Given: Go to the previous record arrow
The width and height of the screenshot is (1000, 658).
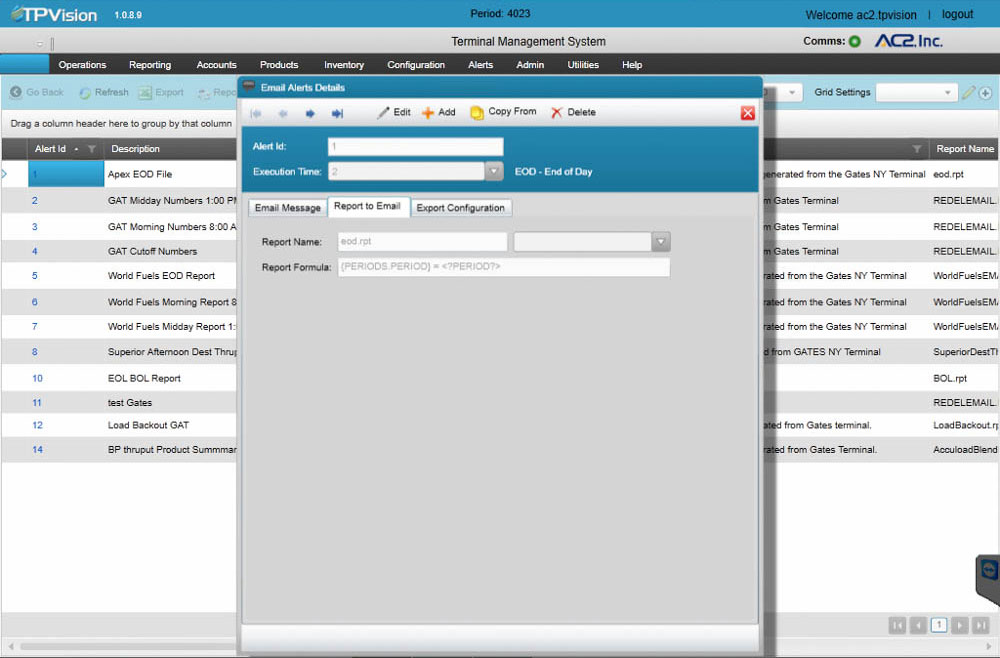Looking at the screenshot, I should coord(283,113).
